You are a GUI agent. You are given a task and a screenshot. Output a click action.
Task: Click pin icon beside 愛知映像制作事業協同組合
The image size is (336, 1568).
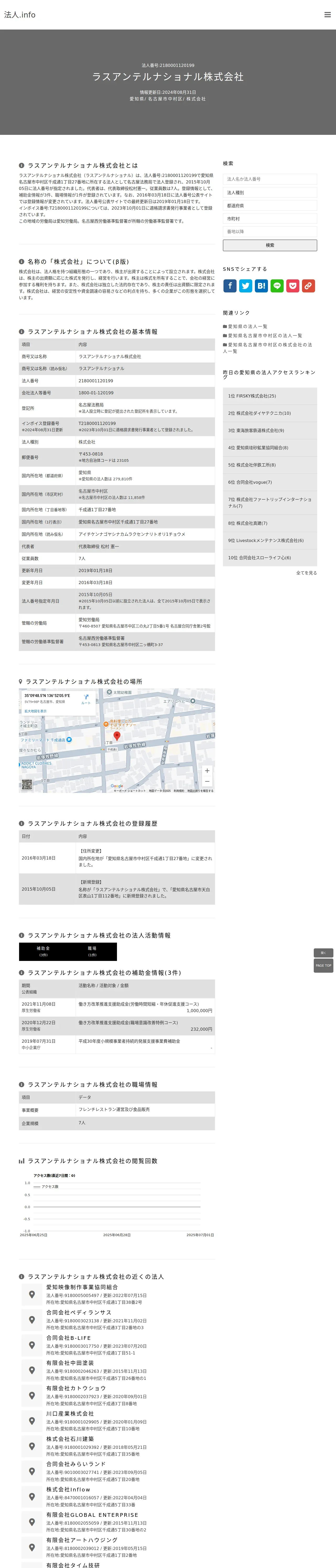(x=32, y=1294)
